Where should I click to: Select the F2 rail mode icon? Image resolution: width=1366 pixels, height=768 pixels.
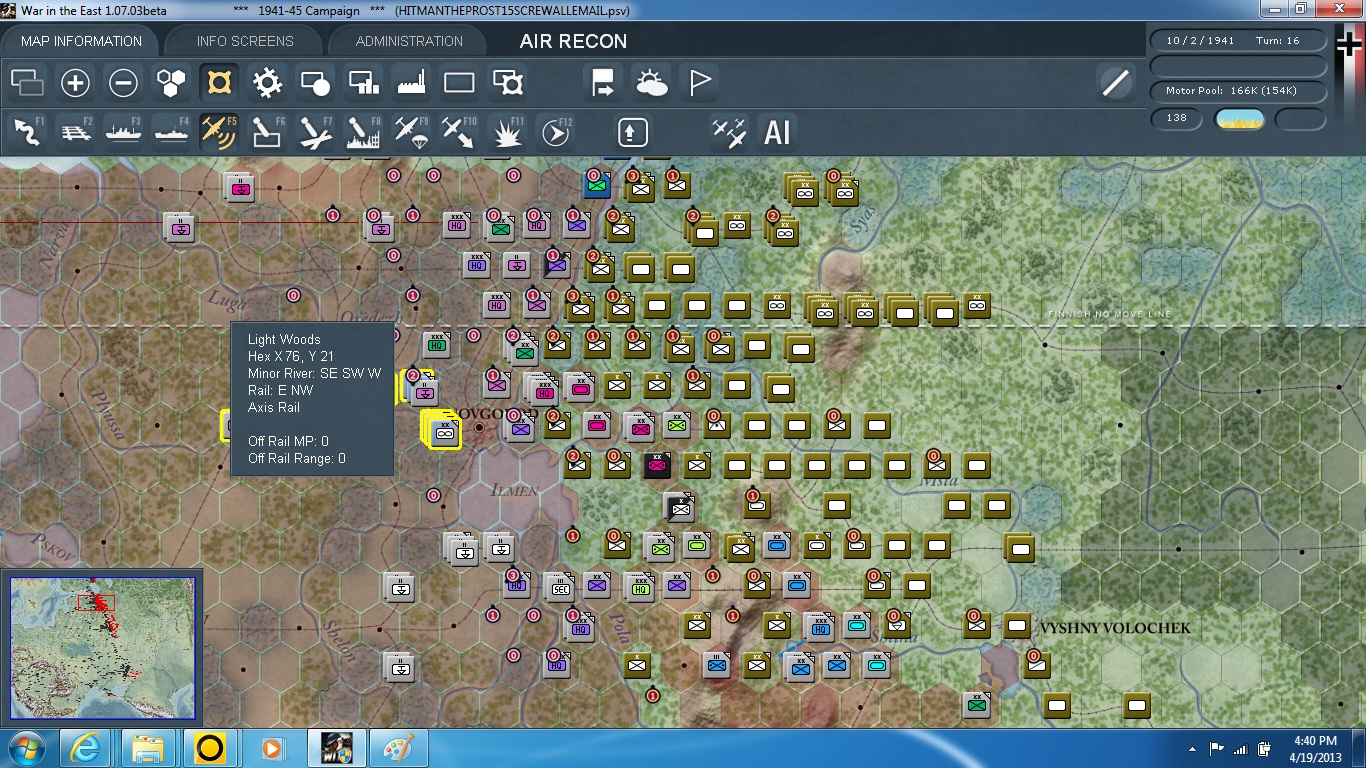[x=75, y=131]
